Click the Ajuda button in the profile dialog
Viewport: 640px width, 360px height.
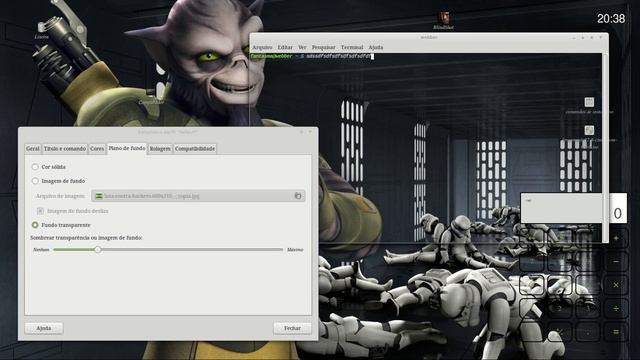coord(44,328)
